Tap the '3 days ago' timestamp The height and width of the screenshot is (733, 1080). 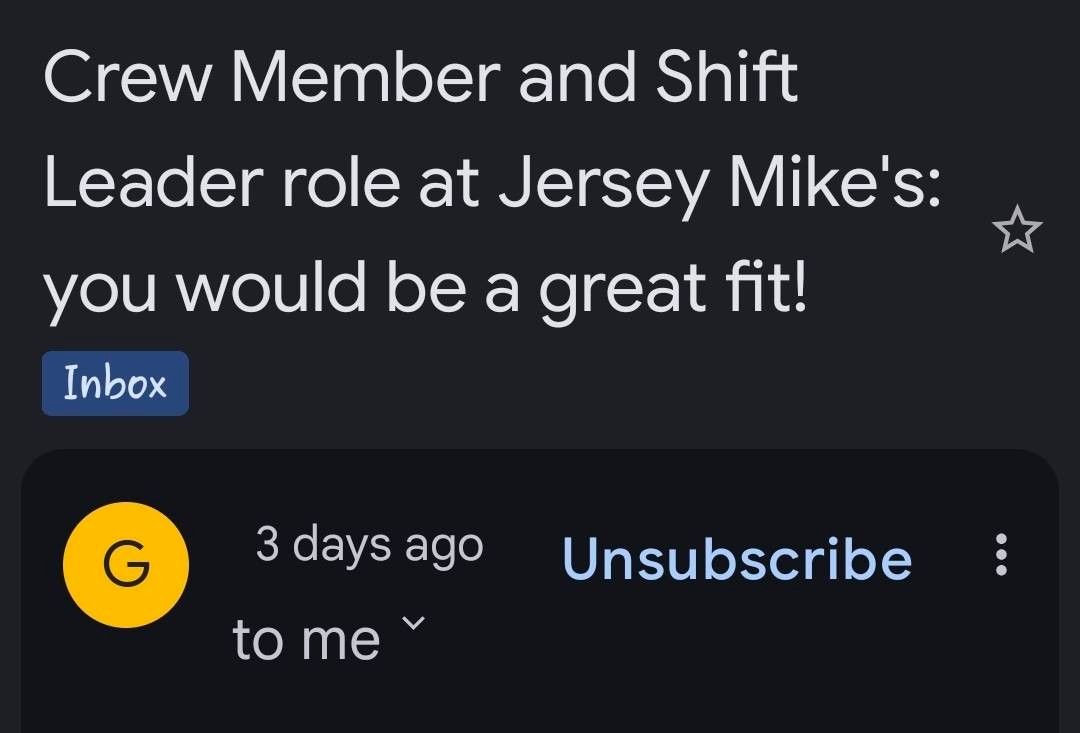click(x=369, y=546)
